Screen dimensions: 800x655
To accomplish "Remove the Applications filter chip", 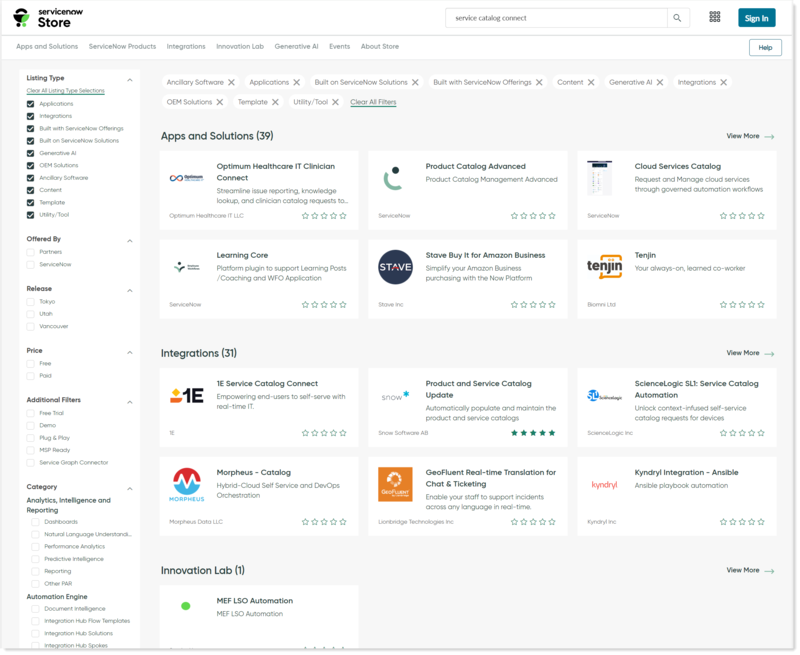I will coord(297,82).
